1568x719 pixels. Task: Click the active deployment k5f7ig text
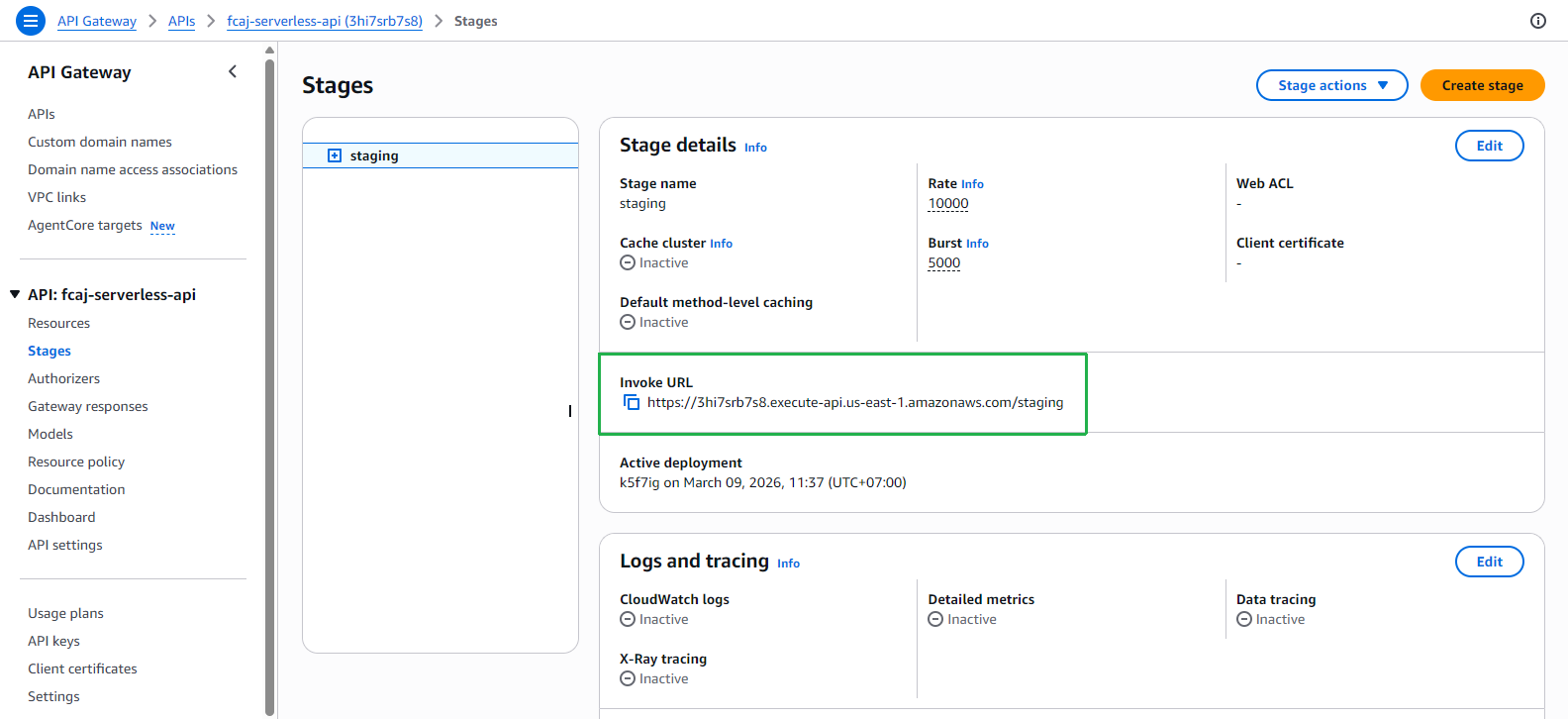pyautogui.click(x=763, y=482)
